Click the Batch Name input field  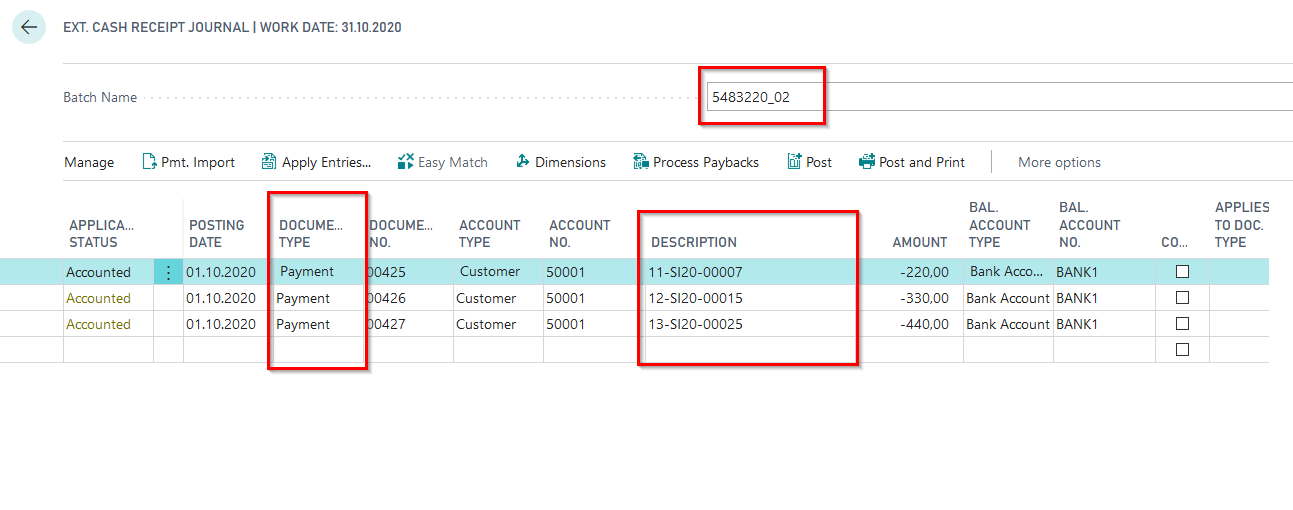(1000, 97)
